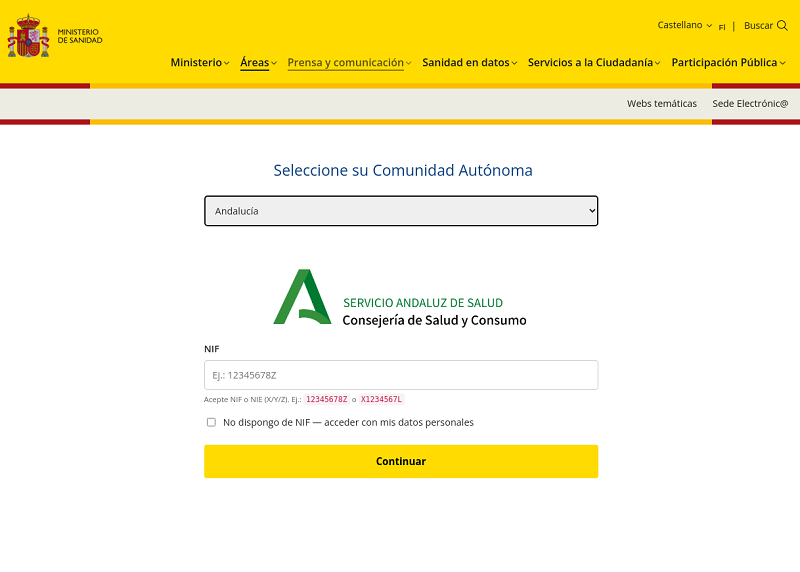Expand the Prensa y comunicación menu
The width and height of the screenshot is (800, 572).
click(345, 62)
